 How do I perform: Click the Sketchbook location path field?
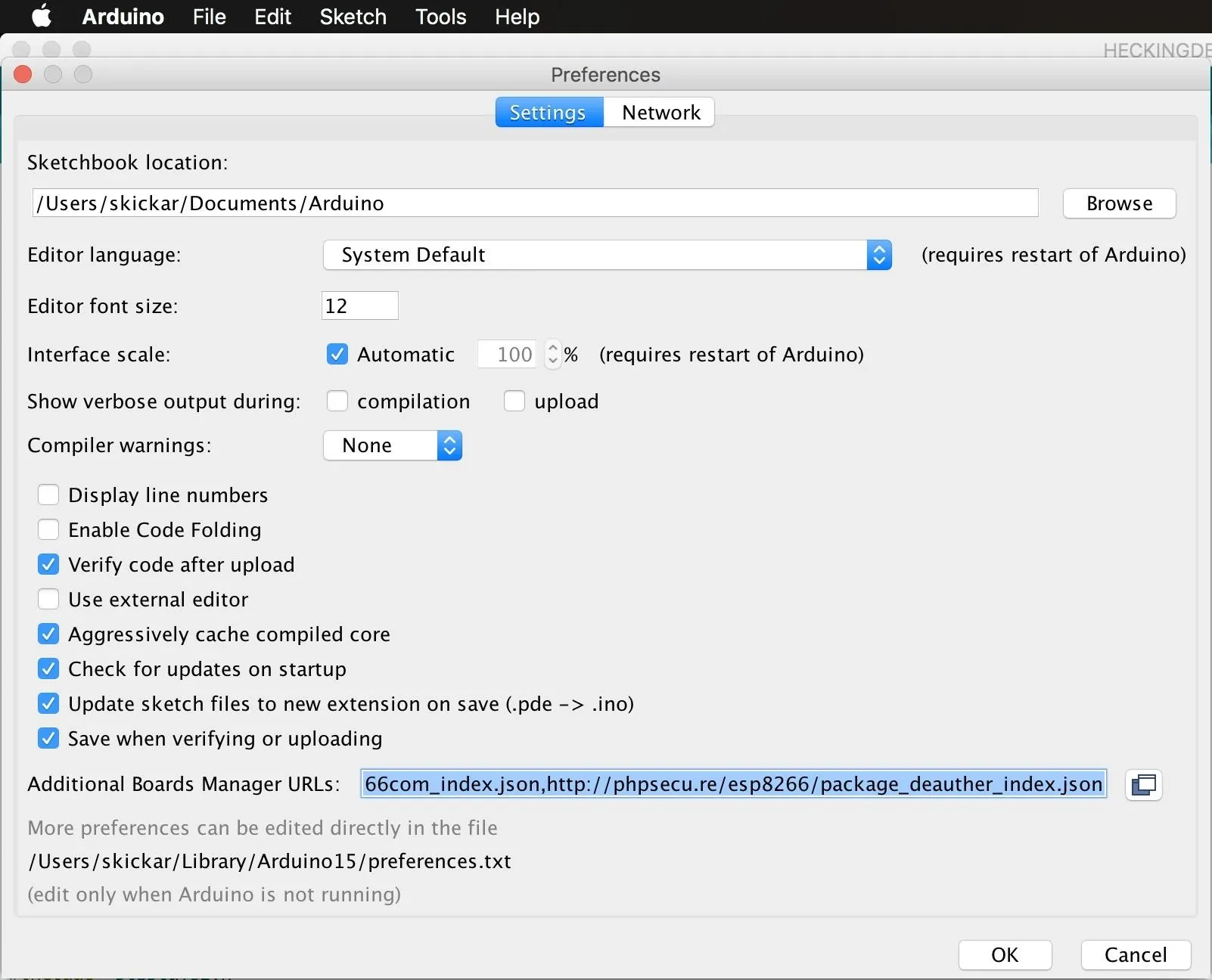coord(535,203)
